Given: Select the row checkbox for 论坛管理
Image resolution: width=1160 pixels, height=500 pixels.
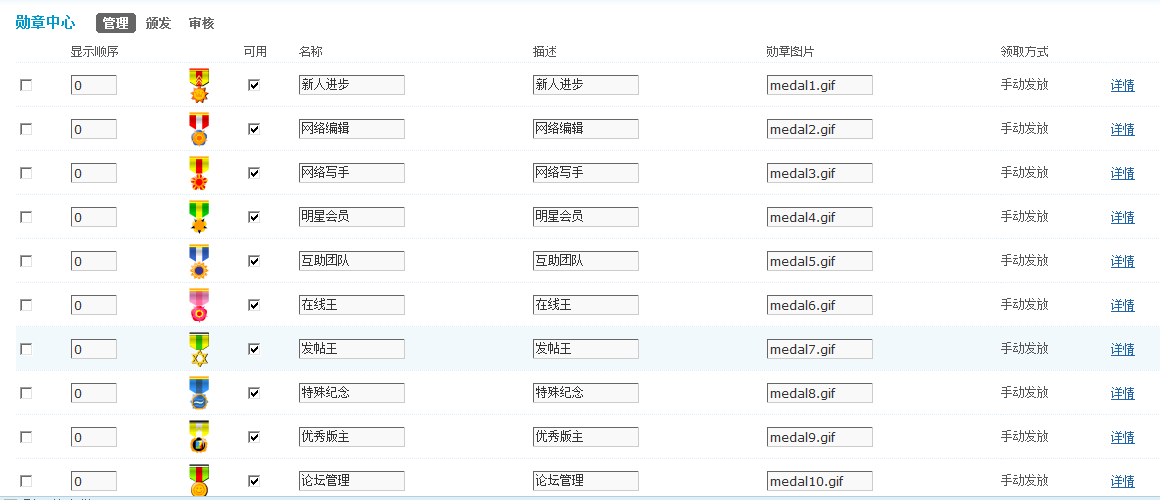Looking at the screenshot, I should coord(26,481).
